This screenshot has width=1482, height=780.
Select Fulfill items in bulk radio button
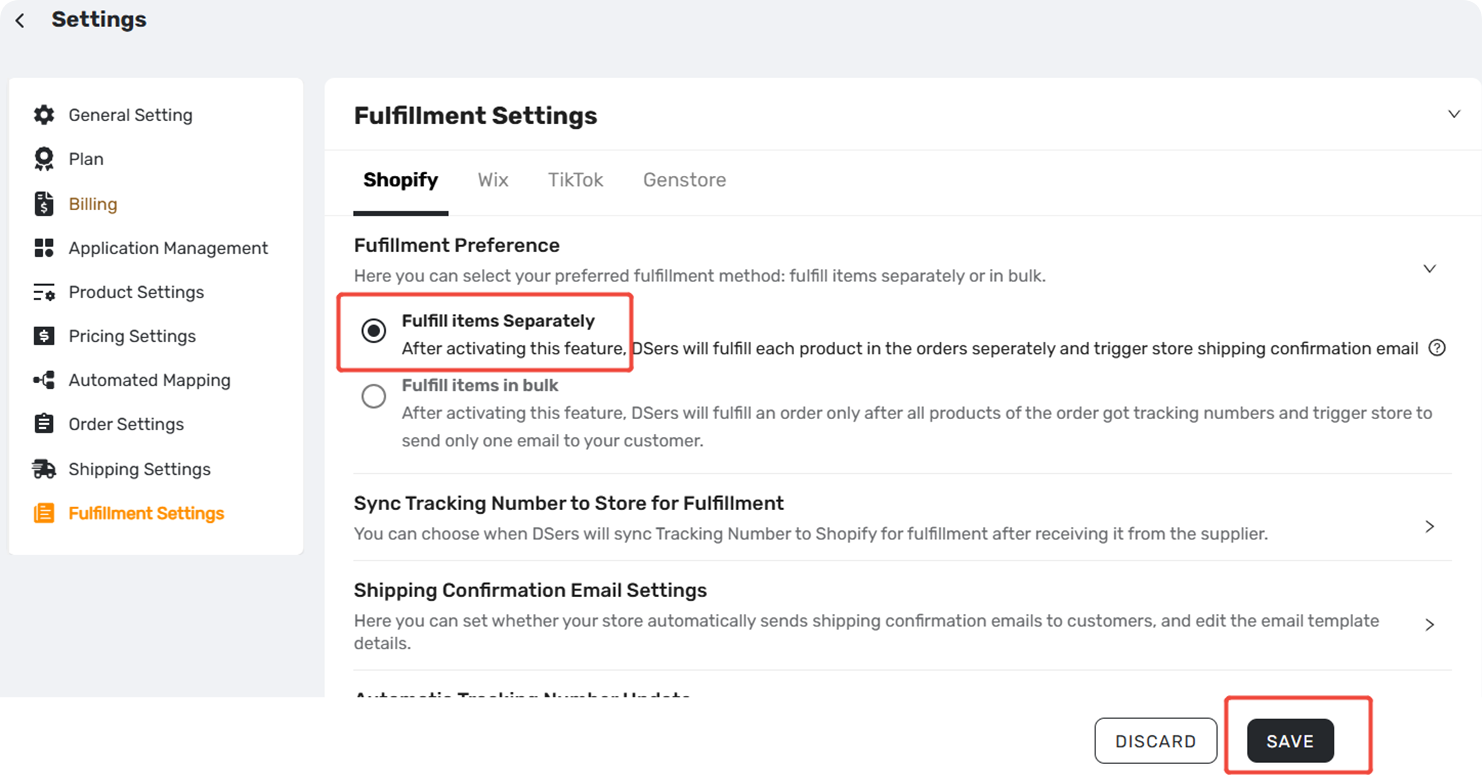point(374,396)
